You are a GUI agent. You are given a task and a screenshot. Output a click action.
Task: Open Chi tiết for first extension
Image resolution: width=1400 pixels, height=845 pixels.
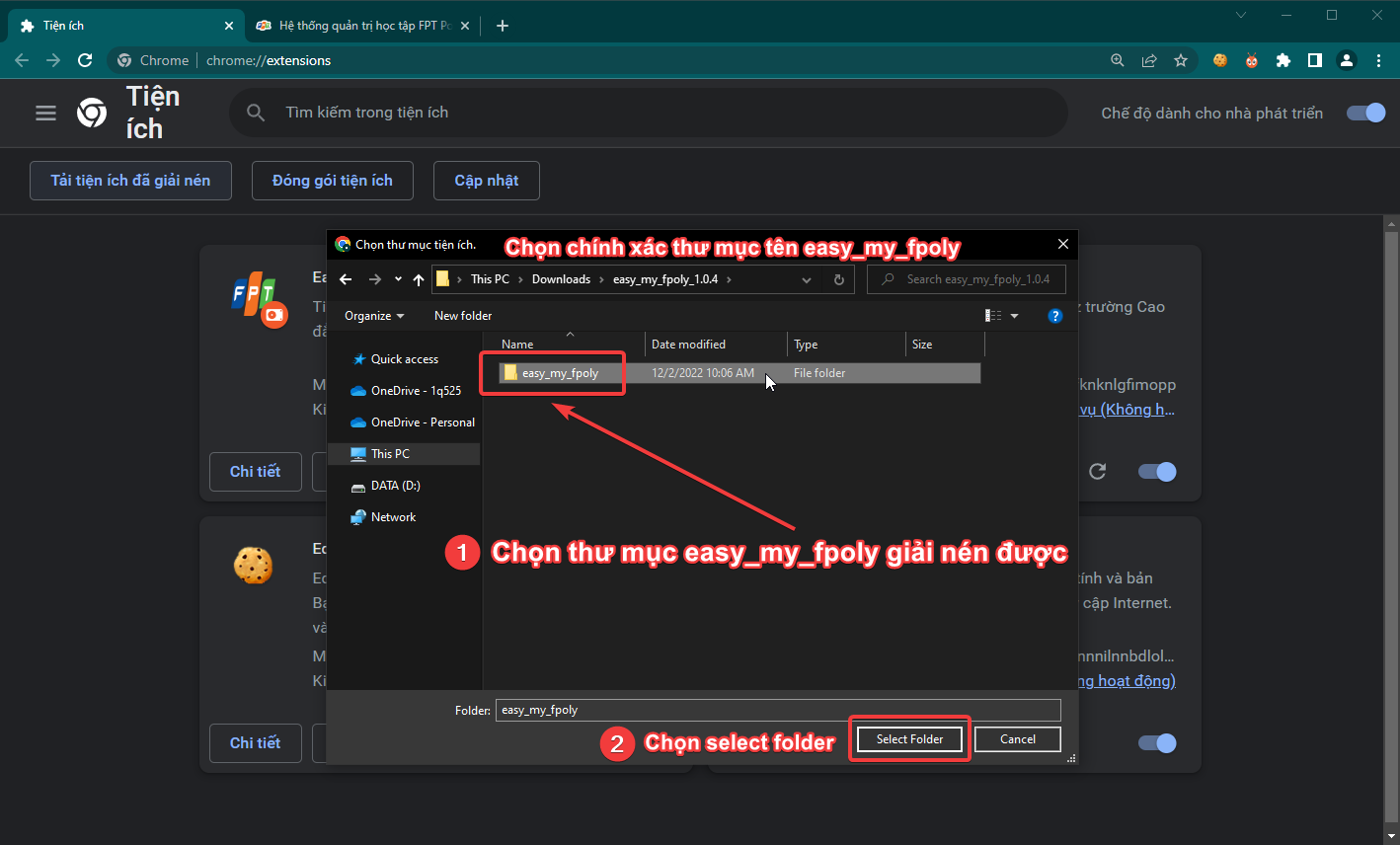coord(255,472)
